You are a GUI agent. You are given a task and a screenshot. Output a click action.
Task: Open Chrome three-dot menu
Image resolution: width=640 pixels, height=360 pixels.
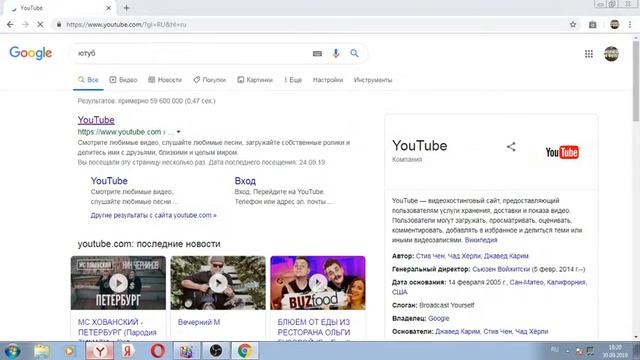(x=630, y=24)
